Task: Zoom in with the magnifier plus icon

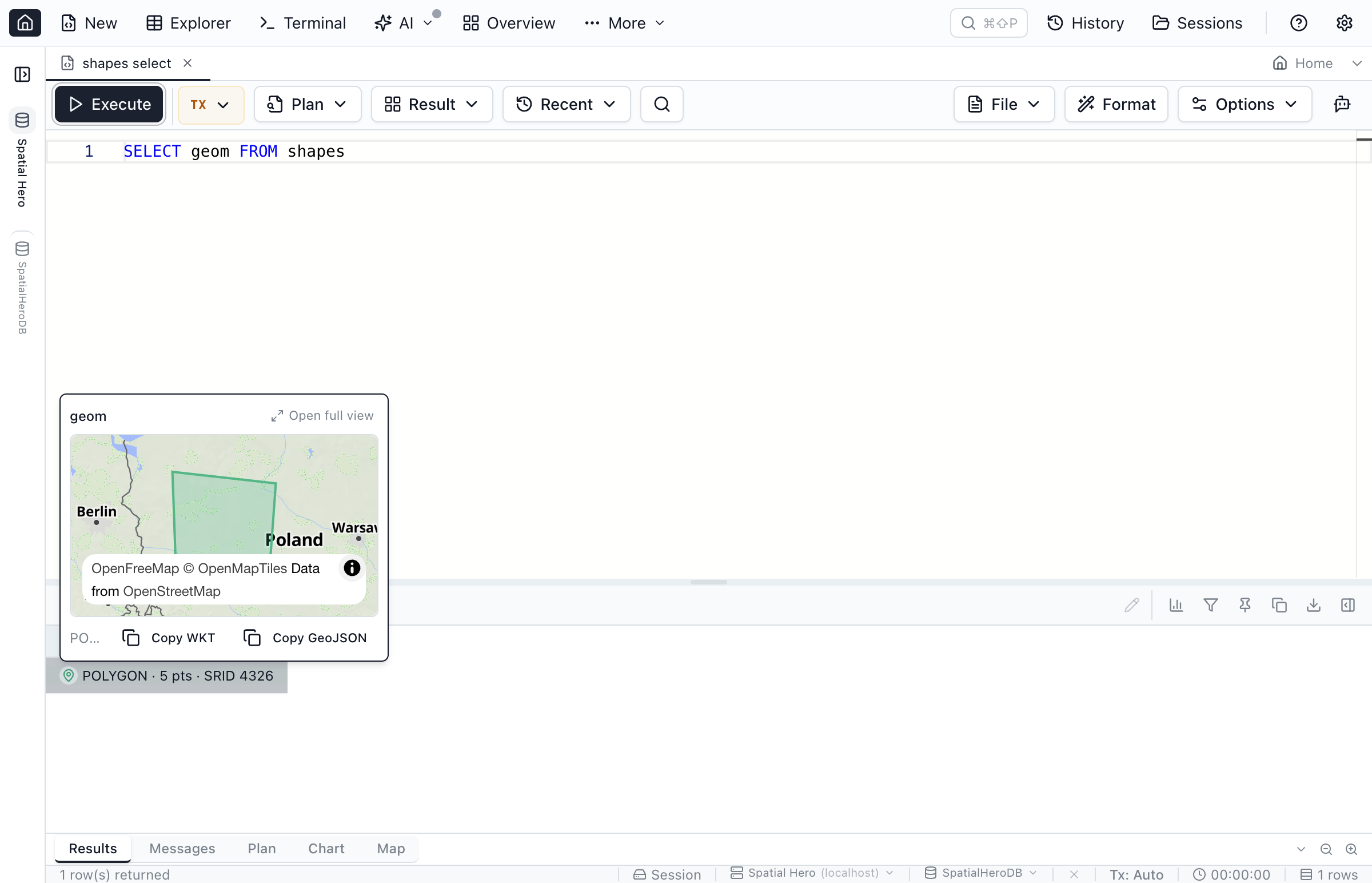Action: [x=1351, y=849]
